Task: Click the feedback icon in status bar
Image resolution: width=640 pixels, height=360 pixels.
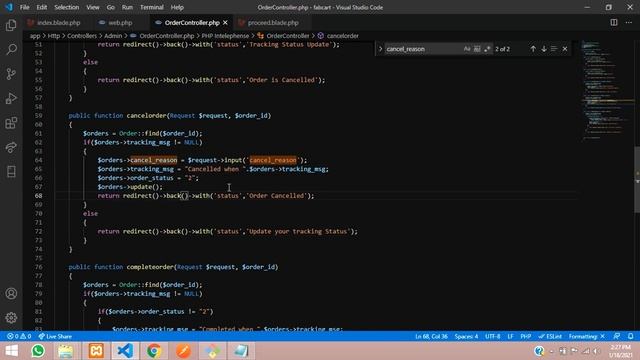Action: (617, 336)
